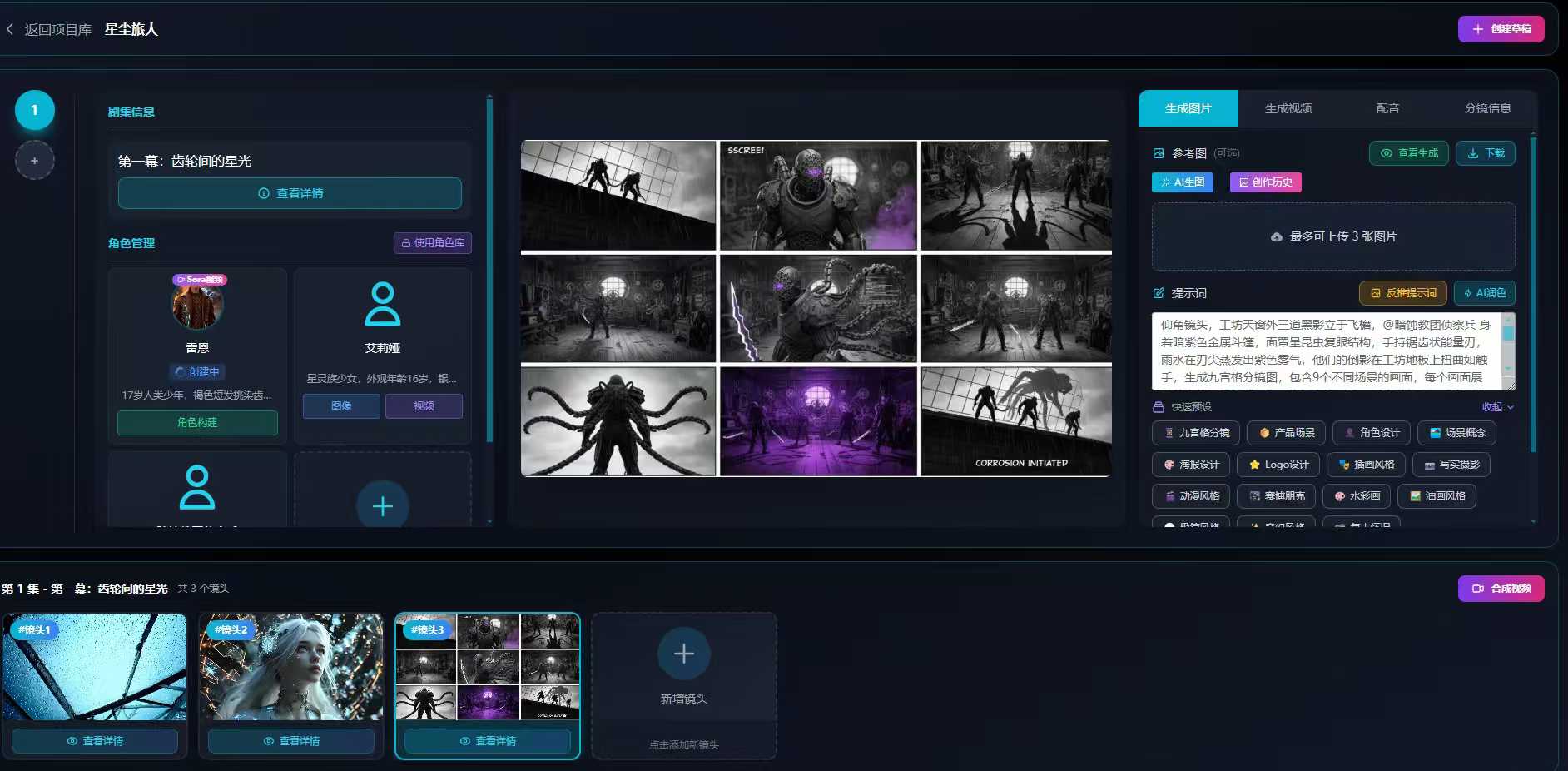1568x771 pixels.
Task: Click inside the 提示词 prompt text box
Action: click(1327, 351)
